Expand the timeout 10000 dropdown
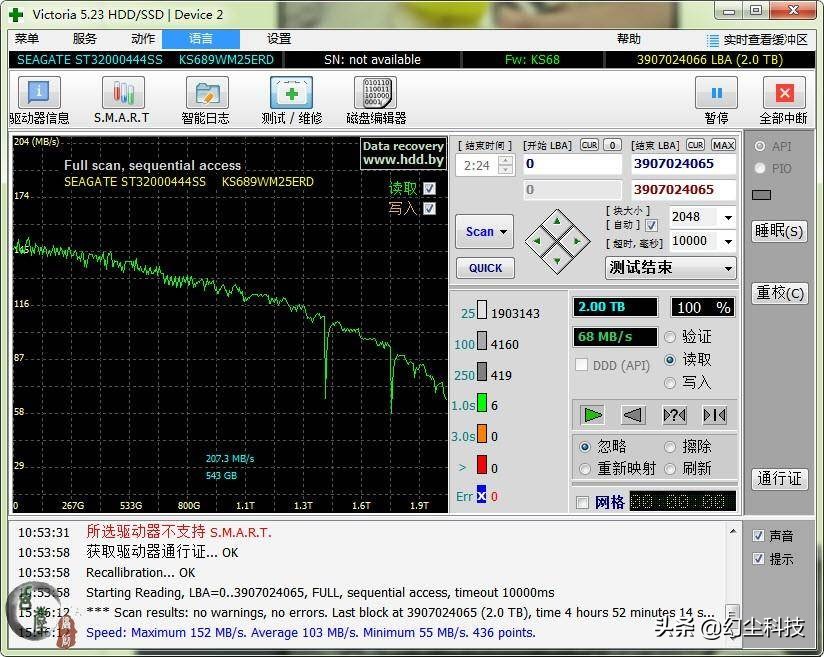824x657 pixels. (x=727, y=241)
